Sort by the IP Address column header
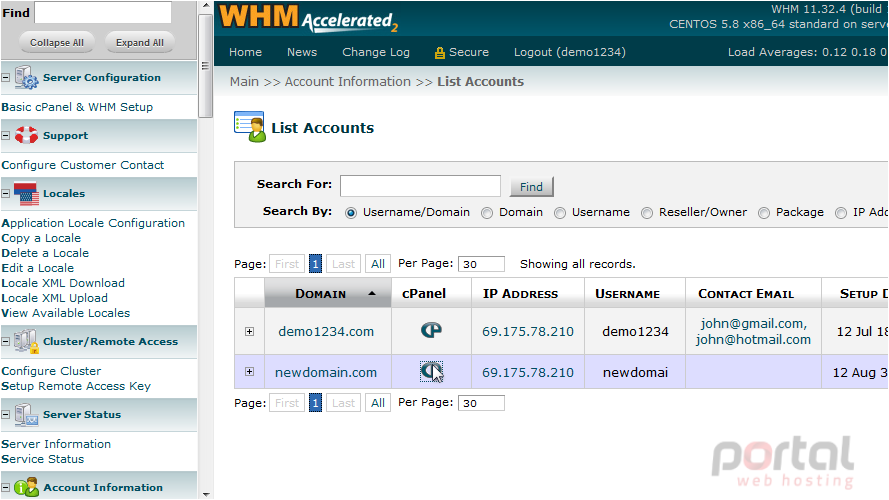 click(x=520, y=294)
